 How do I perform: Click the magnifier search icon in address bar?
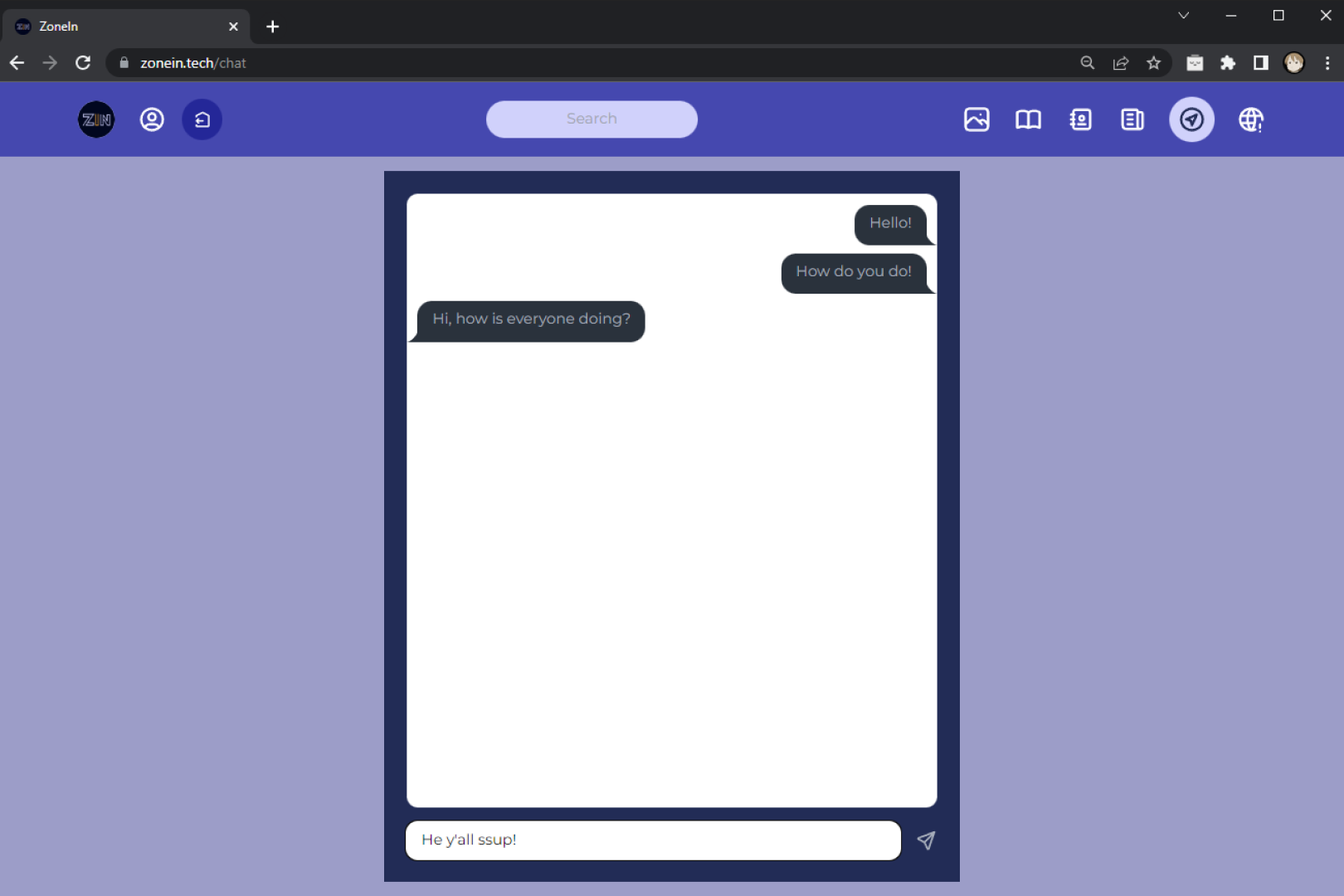tap(1087, 62)
